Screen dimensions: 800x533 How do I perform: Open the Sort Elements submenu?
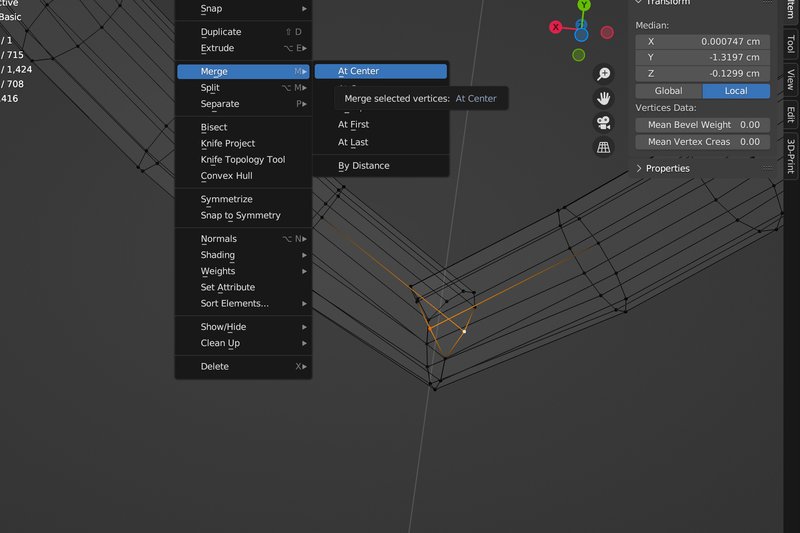243,303
